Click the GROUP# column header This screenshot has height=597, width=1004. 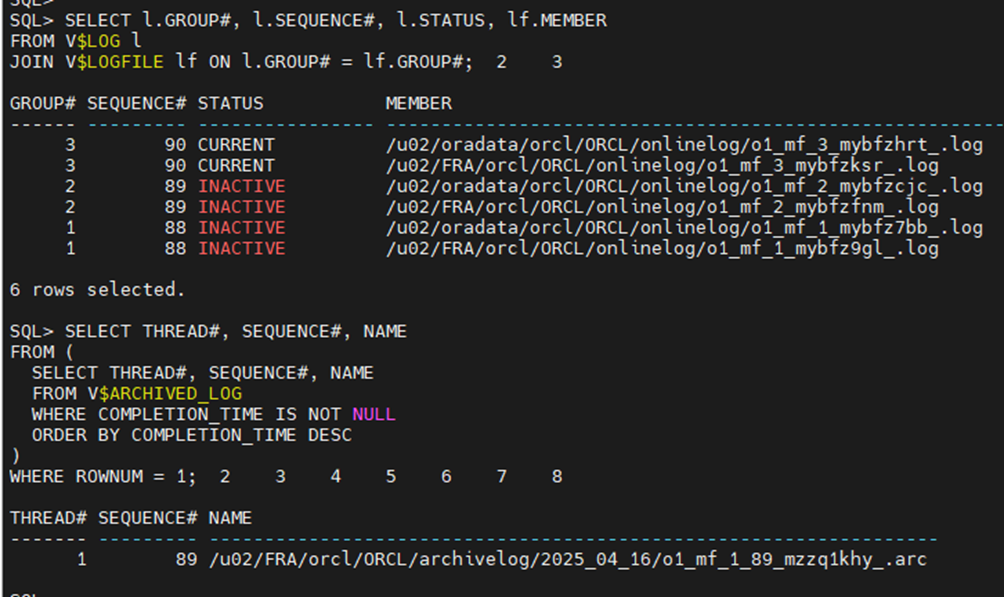(x=42, y=103)
